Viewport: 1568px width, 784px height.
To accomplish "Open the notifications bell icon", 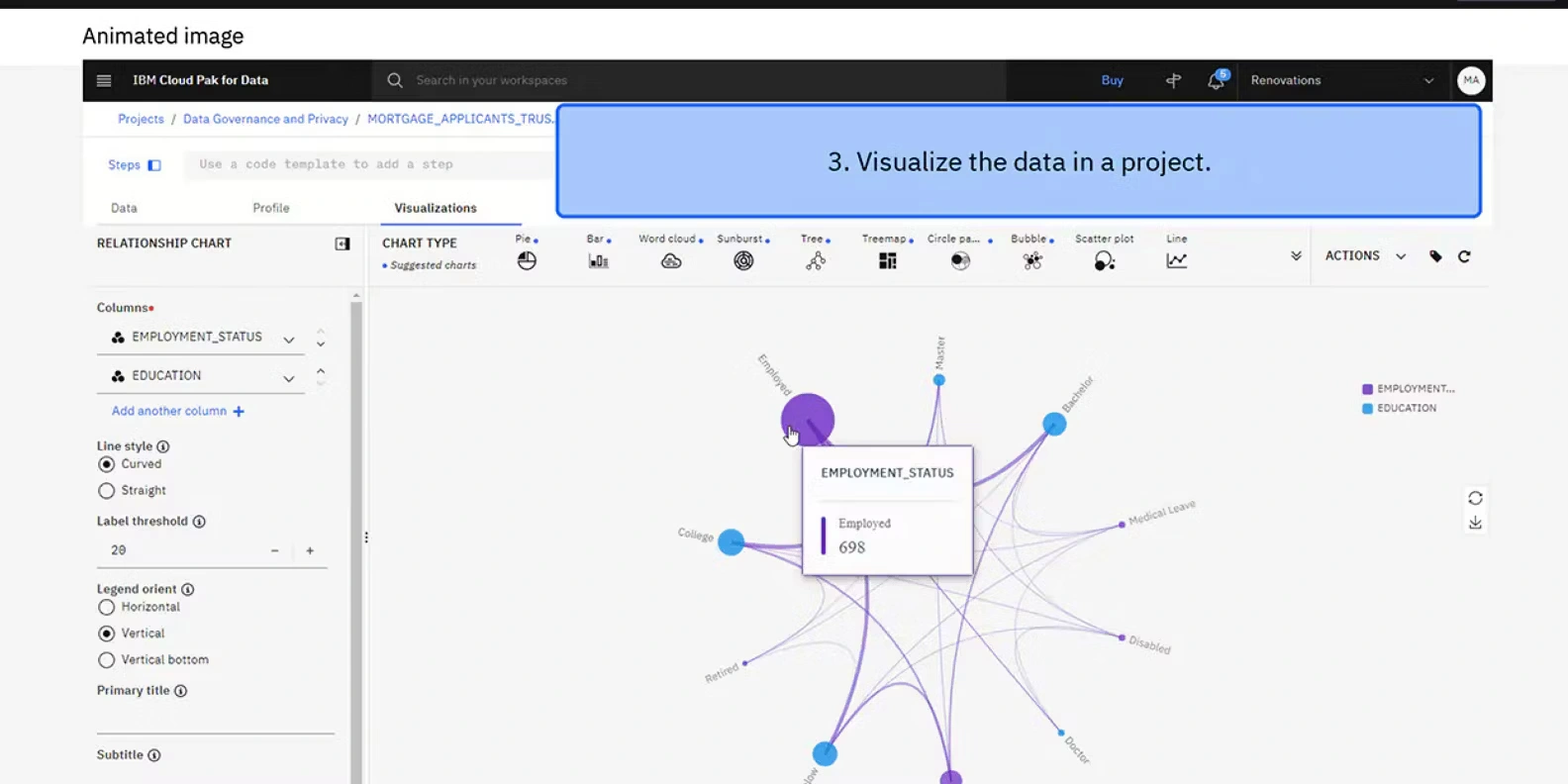I will click(x=1216, y=81).
